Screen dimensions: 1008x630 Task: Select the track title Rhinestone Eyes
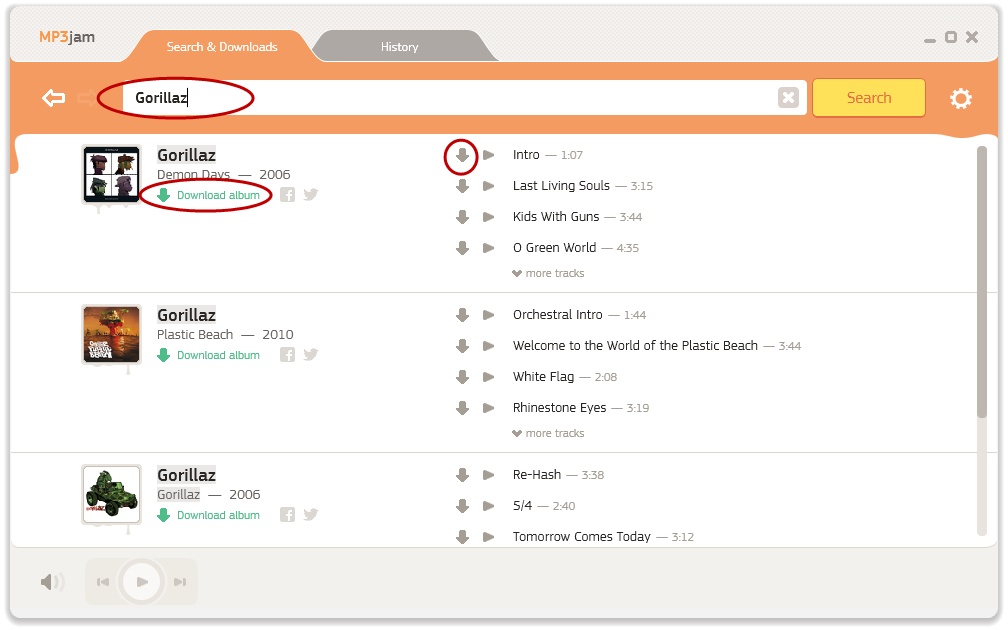[x=559, y=408]
